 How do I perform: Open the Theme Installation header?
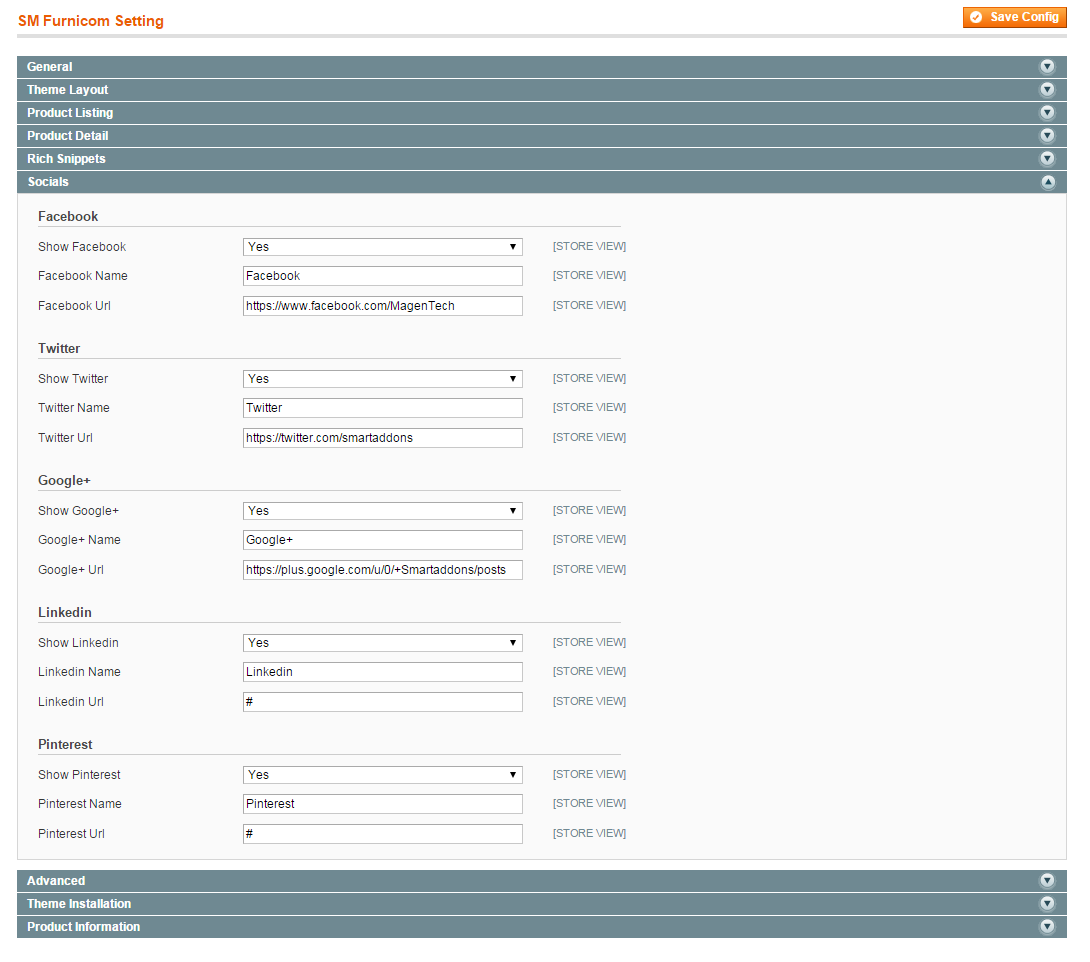[542, 904]
